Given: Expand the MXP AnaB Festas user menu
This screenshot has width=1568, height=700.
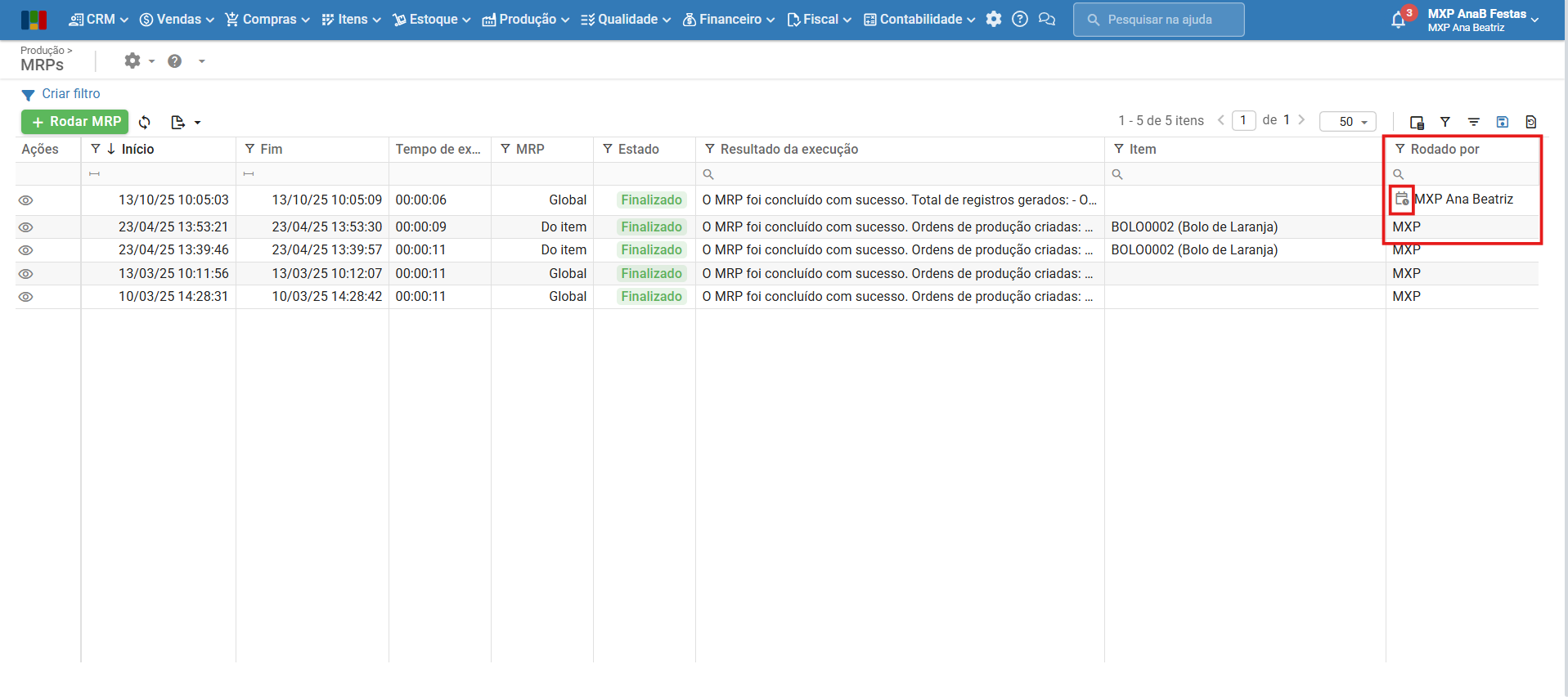Looking at the screenshot, I should point(1482,20).
